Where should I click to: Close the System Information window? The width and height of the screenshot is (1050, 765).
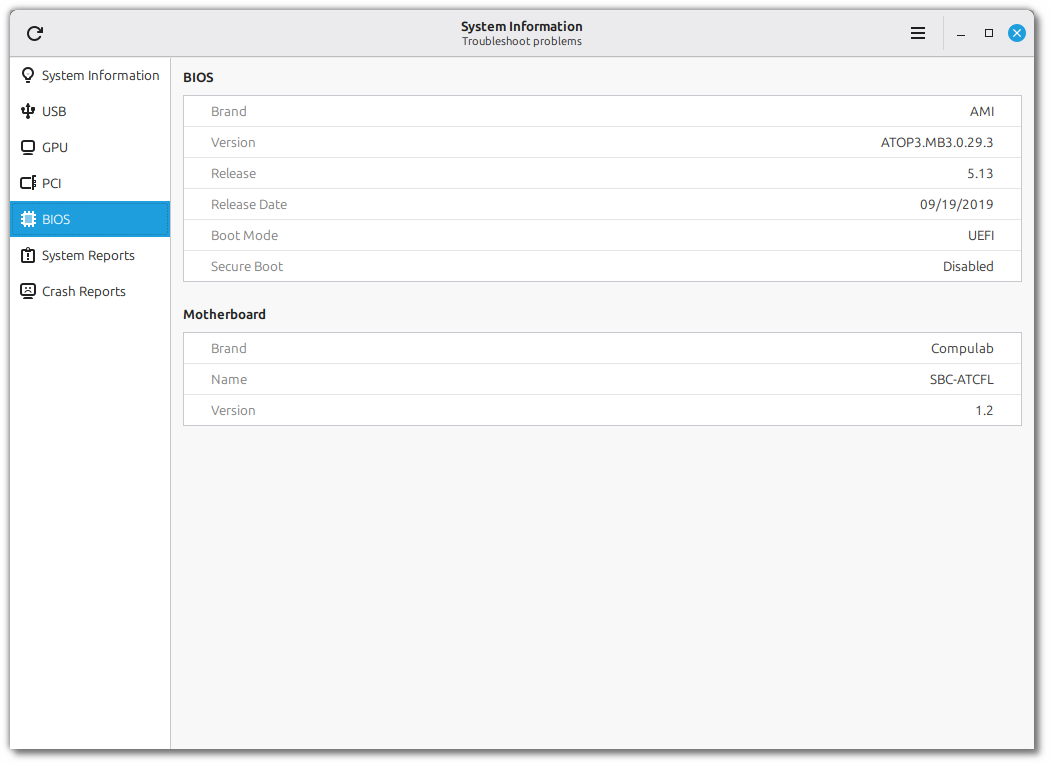click(1017, 33)
